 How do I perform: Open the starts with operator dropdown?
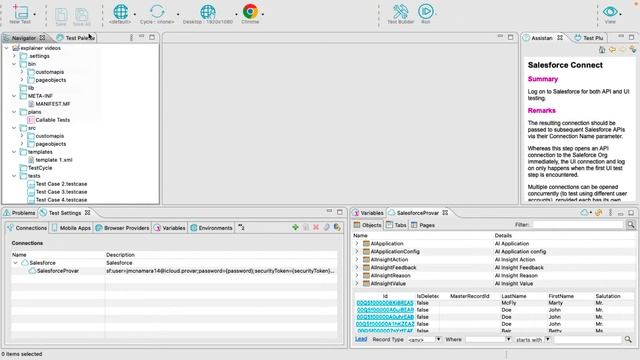[548, 339]
